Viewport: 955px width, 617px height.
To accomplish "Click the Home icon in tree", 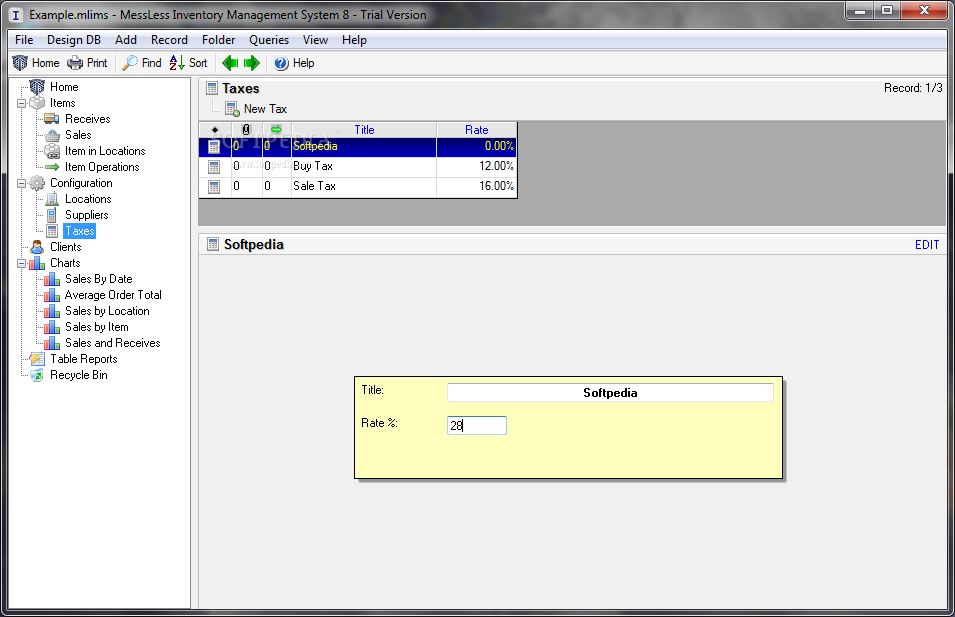I will click(x=37, y=86).
